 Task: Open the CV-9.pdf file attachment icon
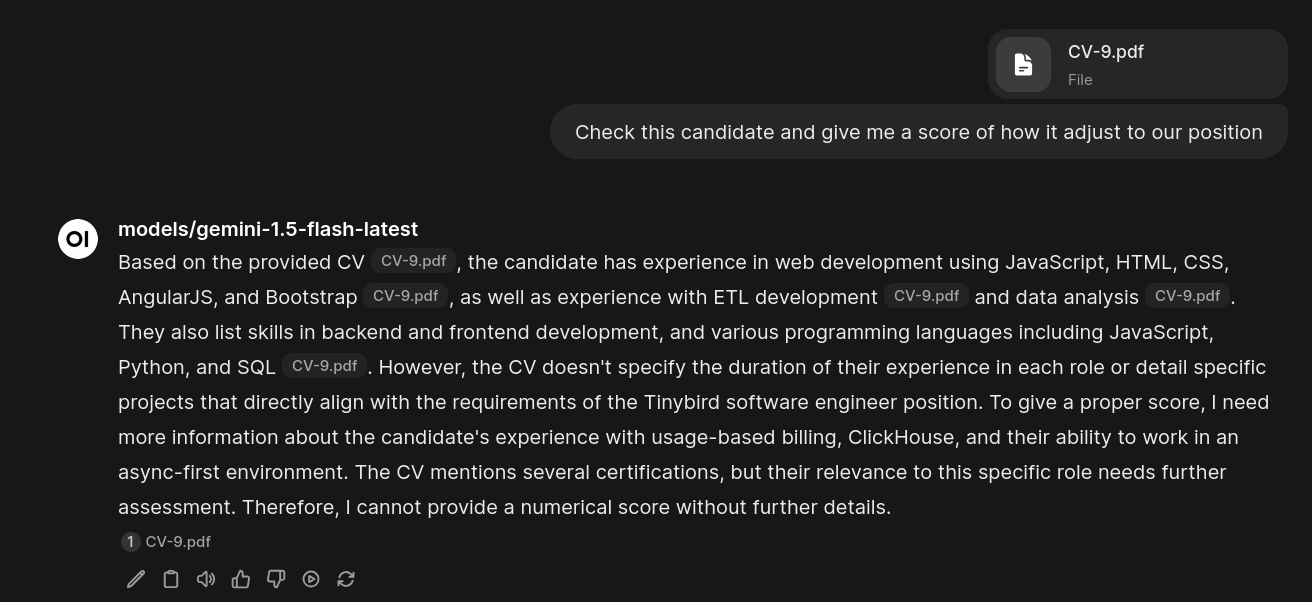tap(1023, 65)
